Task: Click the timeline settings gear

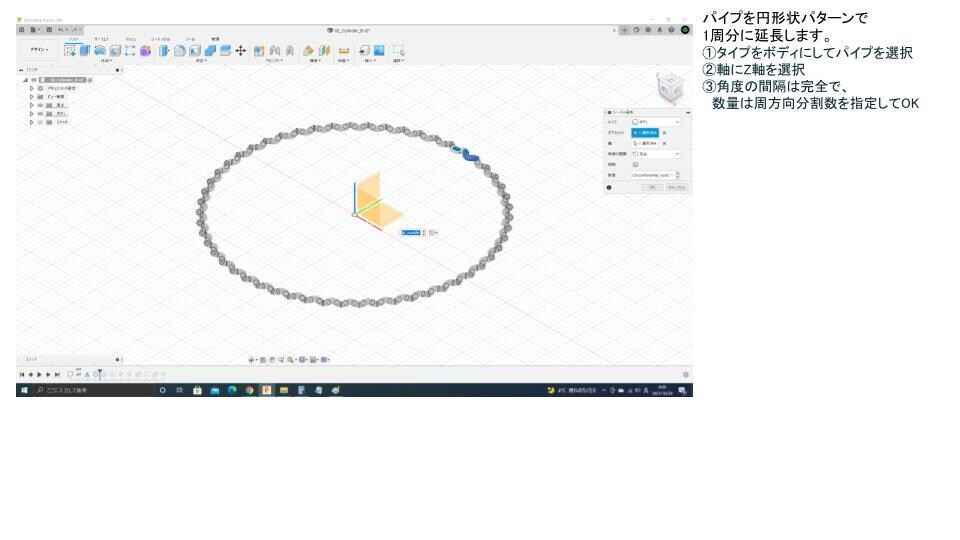Action: click(686, 374)
